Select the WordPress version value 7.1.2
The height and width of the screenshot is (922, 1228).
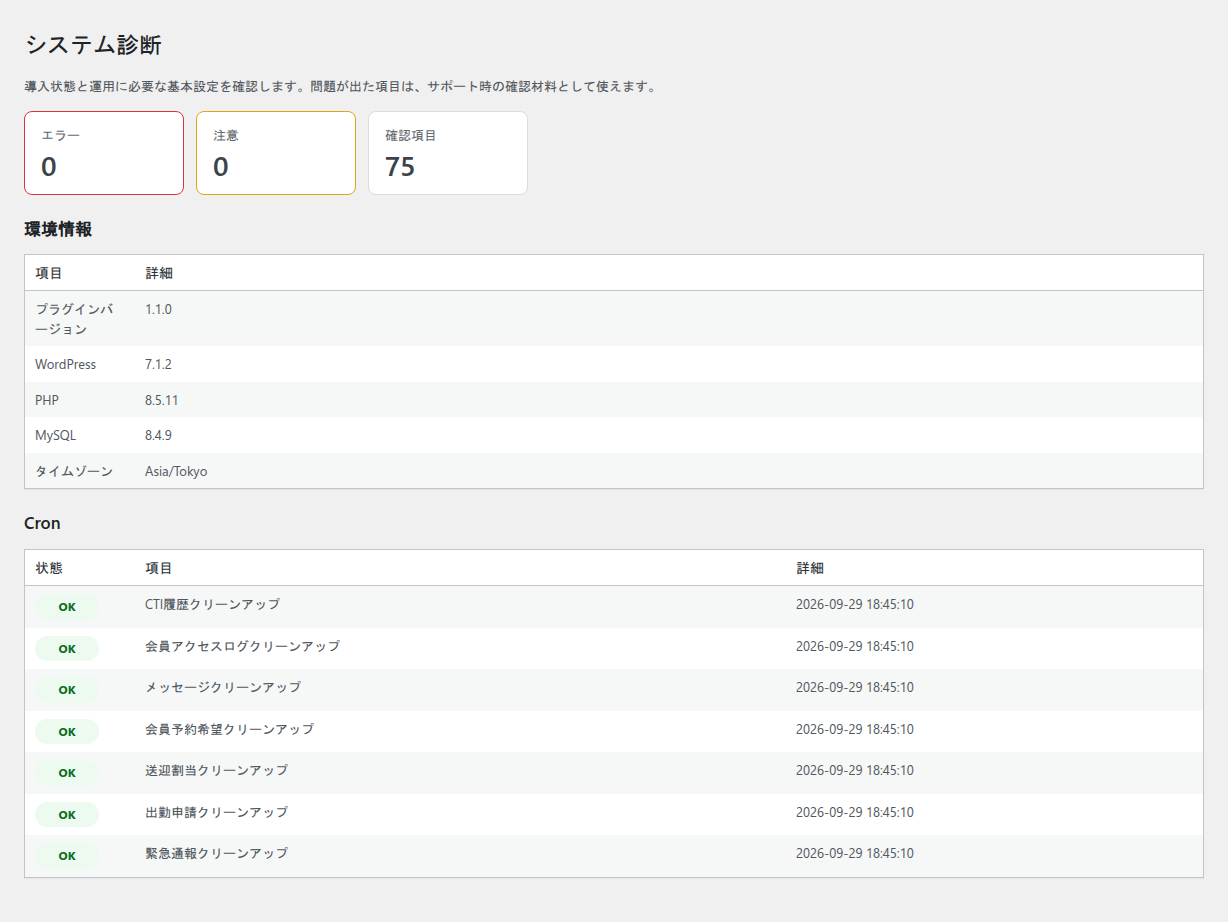(x=158, y=365)
